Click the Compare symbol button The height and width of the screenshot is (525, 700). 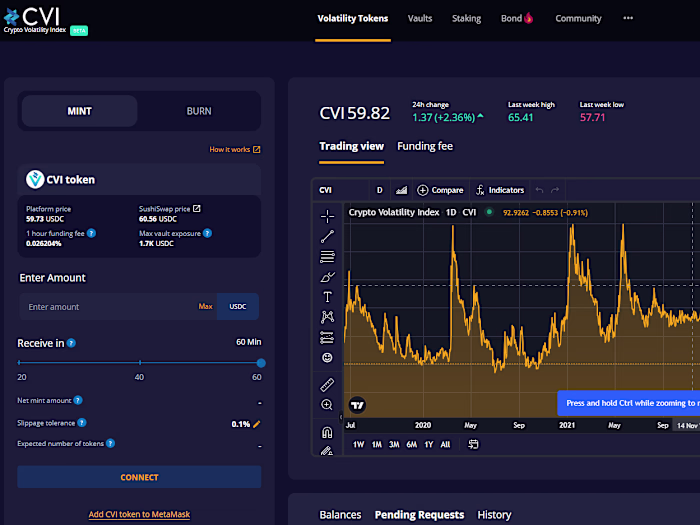[440, 190]
